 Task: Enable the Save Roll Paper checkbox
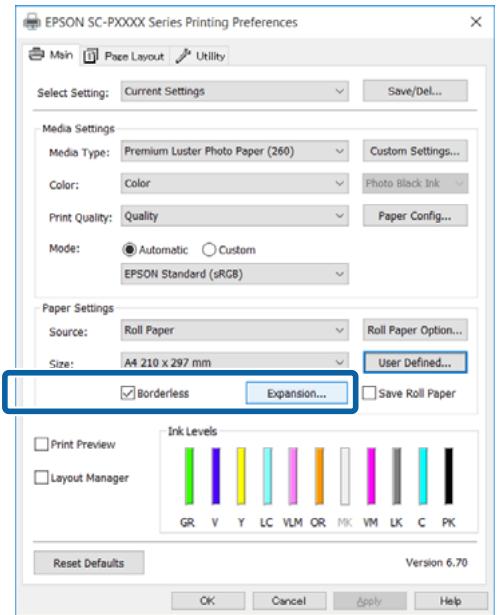click(x=369, y=393)
